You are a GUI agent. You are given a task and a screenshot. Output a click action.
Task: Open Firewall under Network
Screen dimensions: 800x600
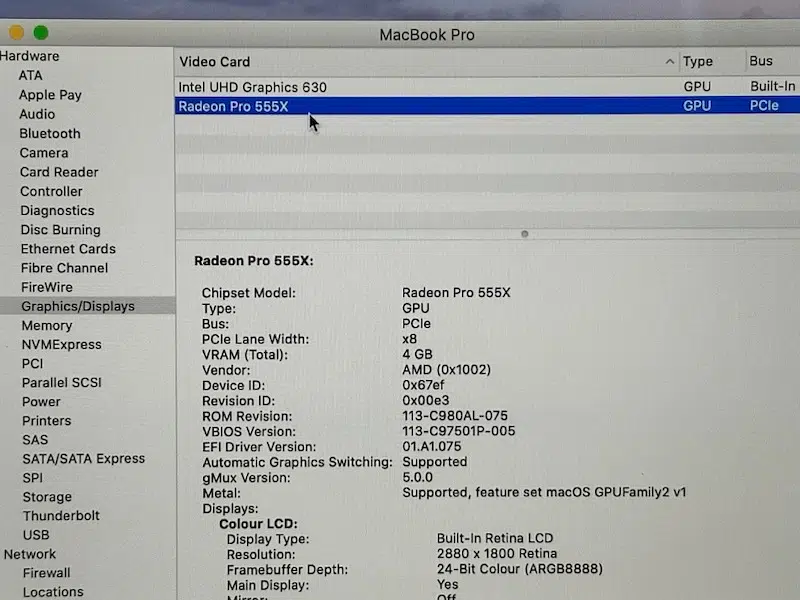tap(46, 573)
